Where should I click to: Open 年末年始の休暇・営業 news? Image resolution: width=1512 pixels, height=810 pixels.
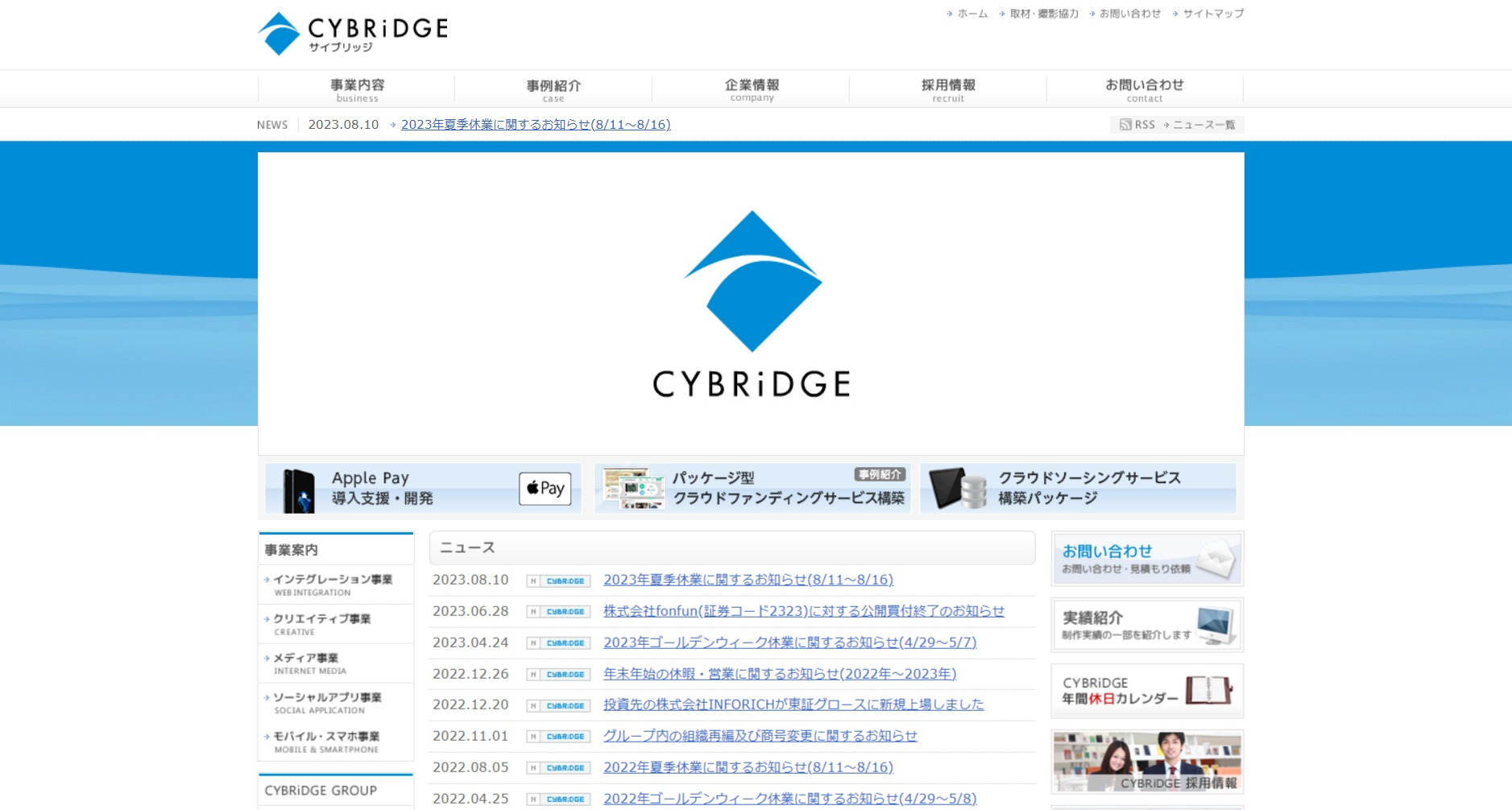780,674
